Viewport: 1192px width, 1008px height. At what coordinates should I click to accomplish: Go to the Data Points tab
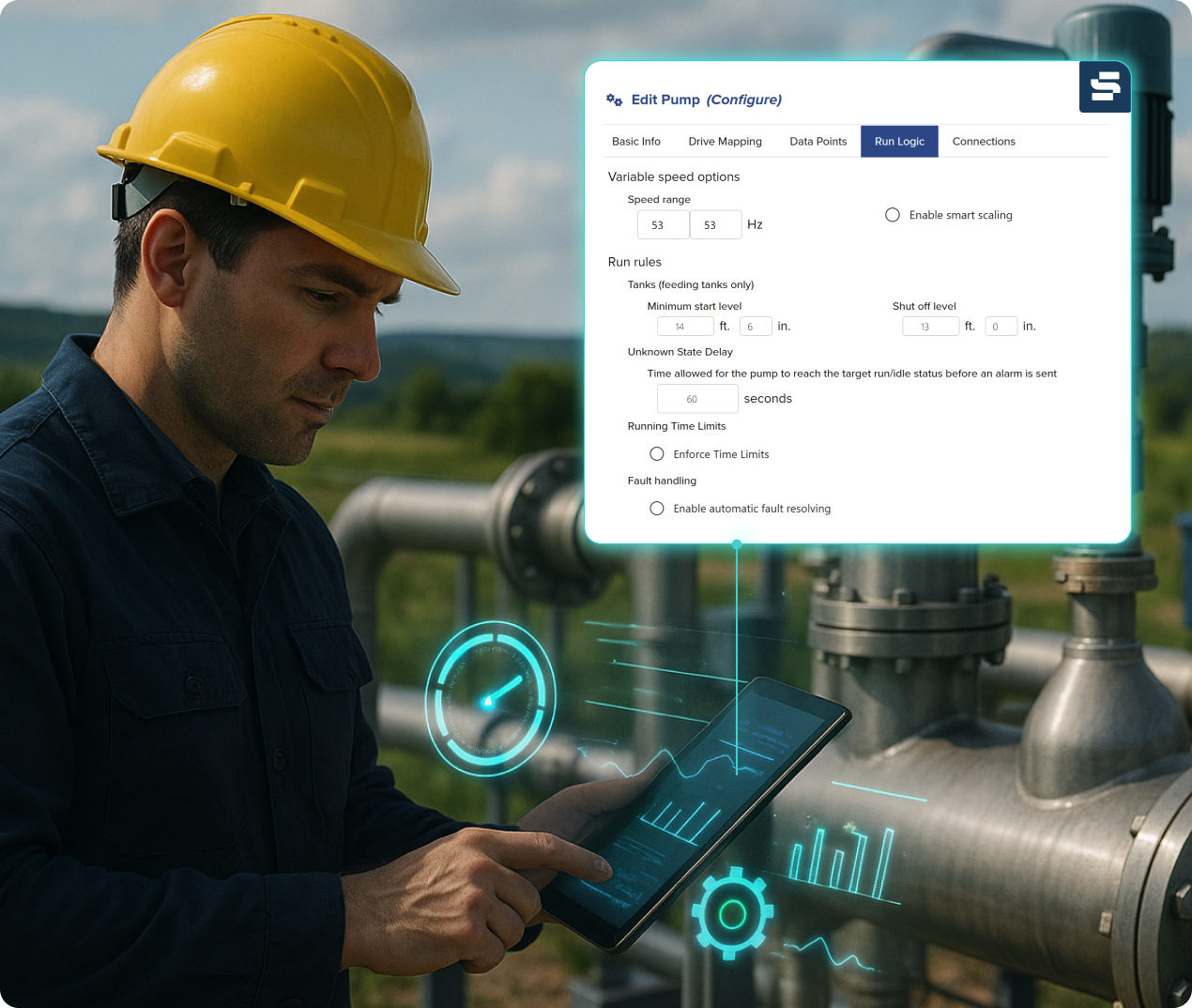click(x=818, y=142)
